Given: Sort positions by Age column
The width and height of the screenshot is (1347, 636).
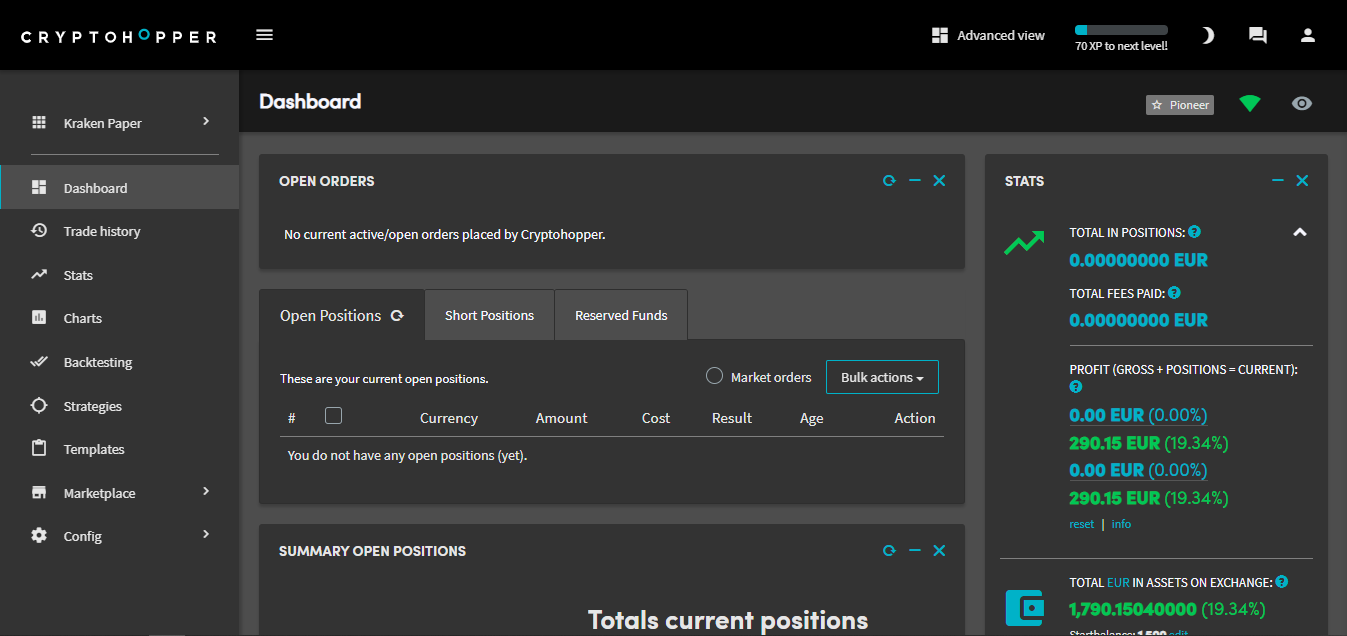Looking at the screenshot, I should pyautogui.click(x=812, y=418).
